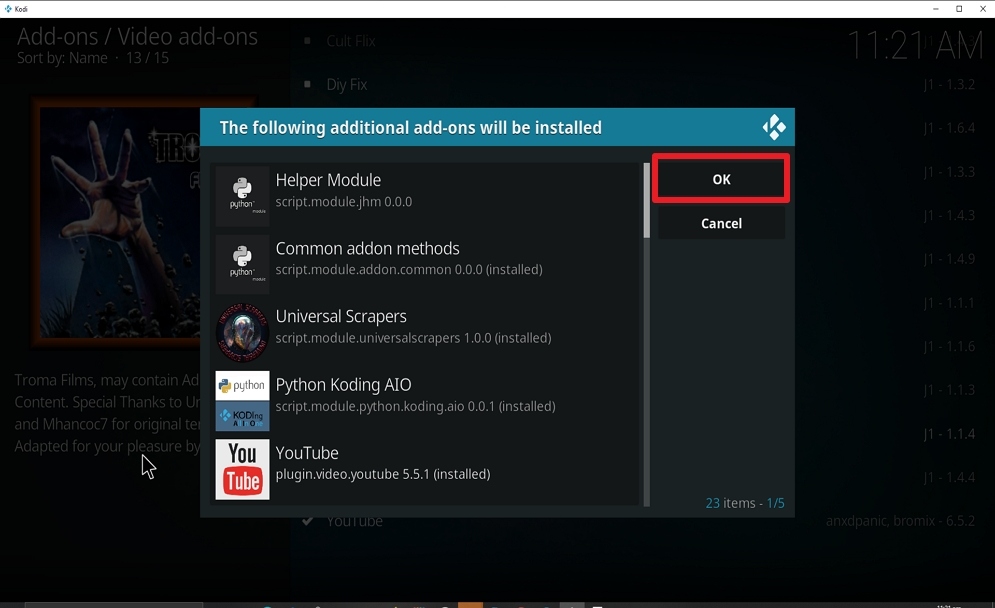This screenshot has width=995, height=608.
Task: Select the Python Koding AIO entry
Action: click(425, 401)
